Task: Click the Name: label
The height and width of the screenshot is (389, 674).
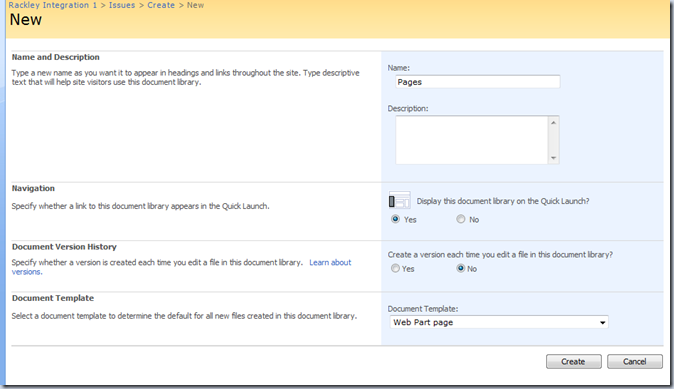Action: pyautogui.click(x=398, y=67)
